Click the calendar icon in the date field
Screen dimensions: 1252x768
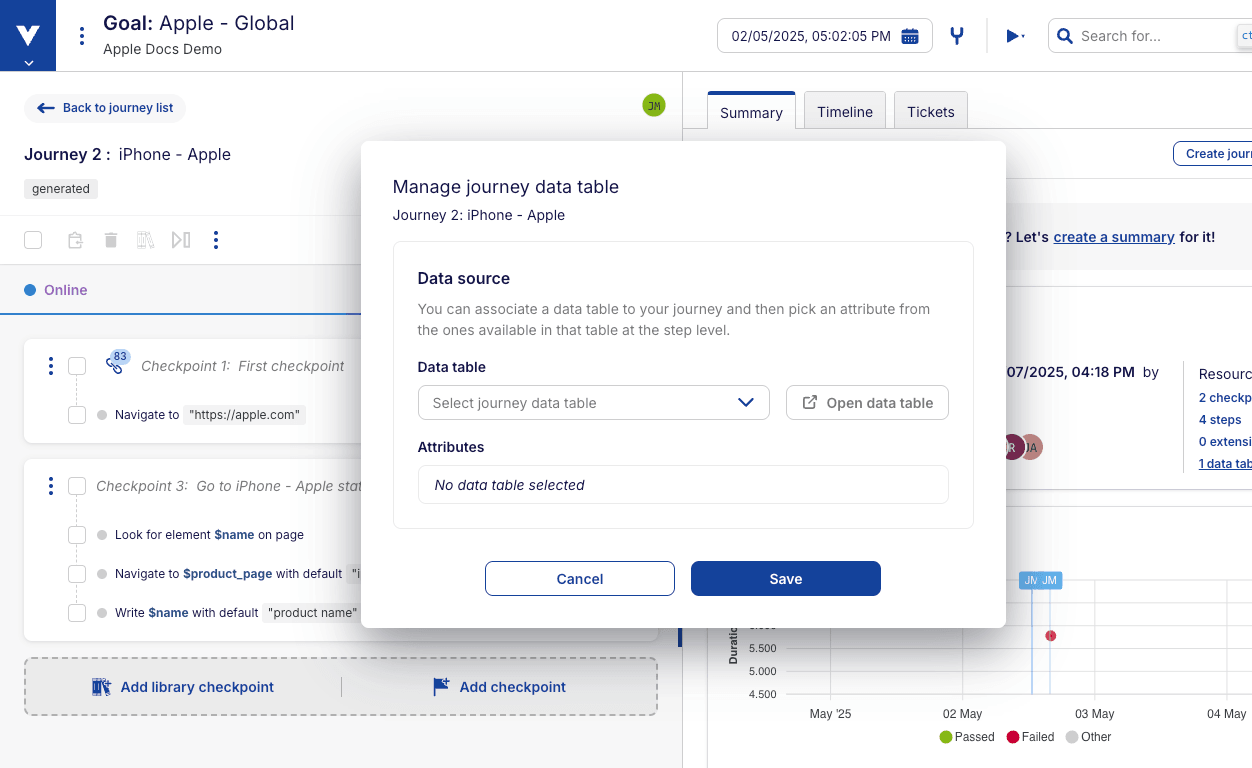pyautogui.click(x=909, y=35)
